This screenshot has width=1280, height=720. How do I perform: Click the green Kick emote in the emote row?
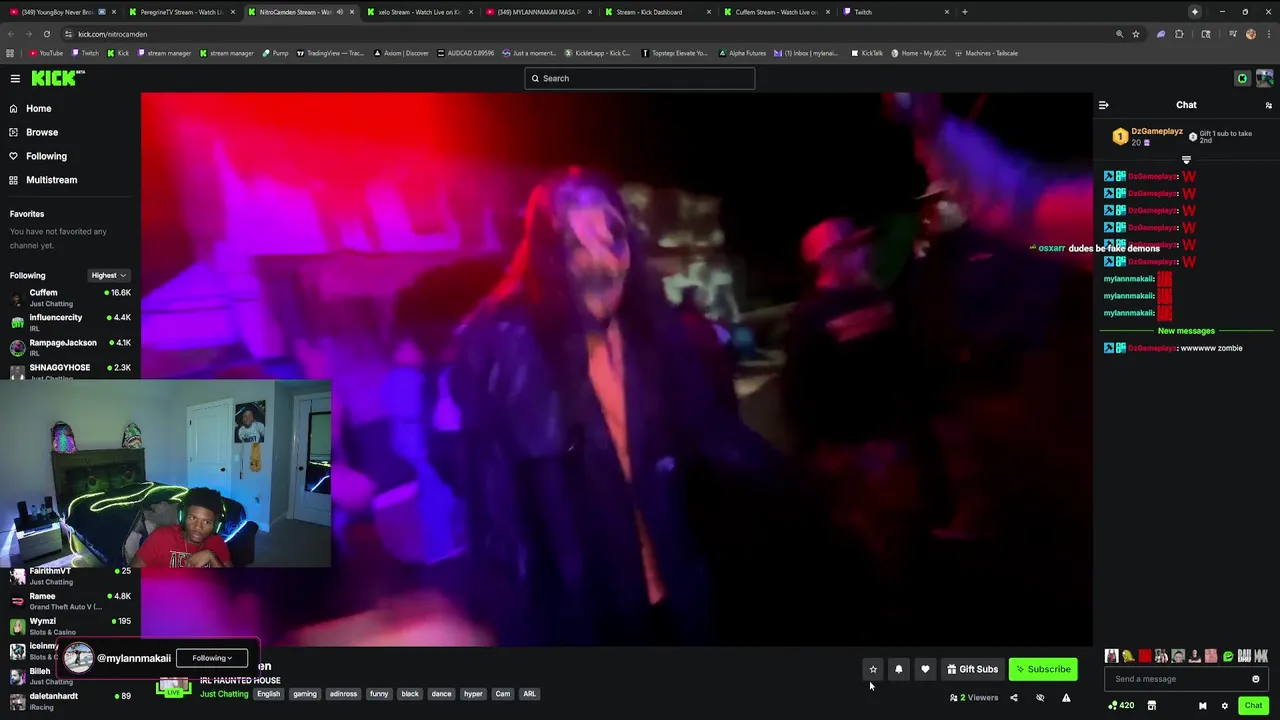pos(1228,656)
